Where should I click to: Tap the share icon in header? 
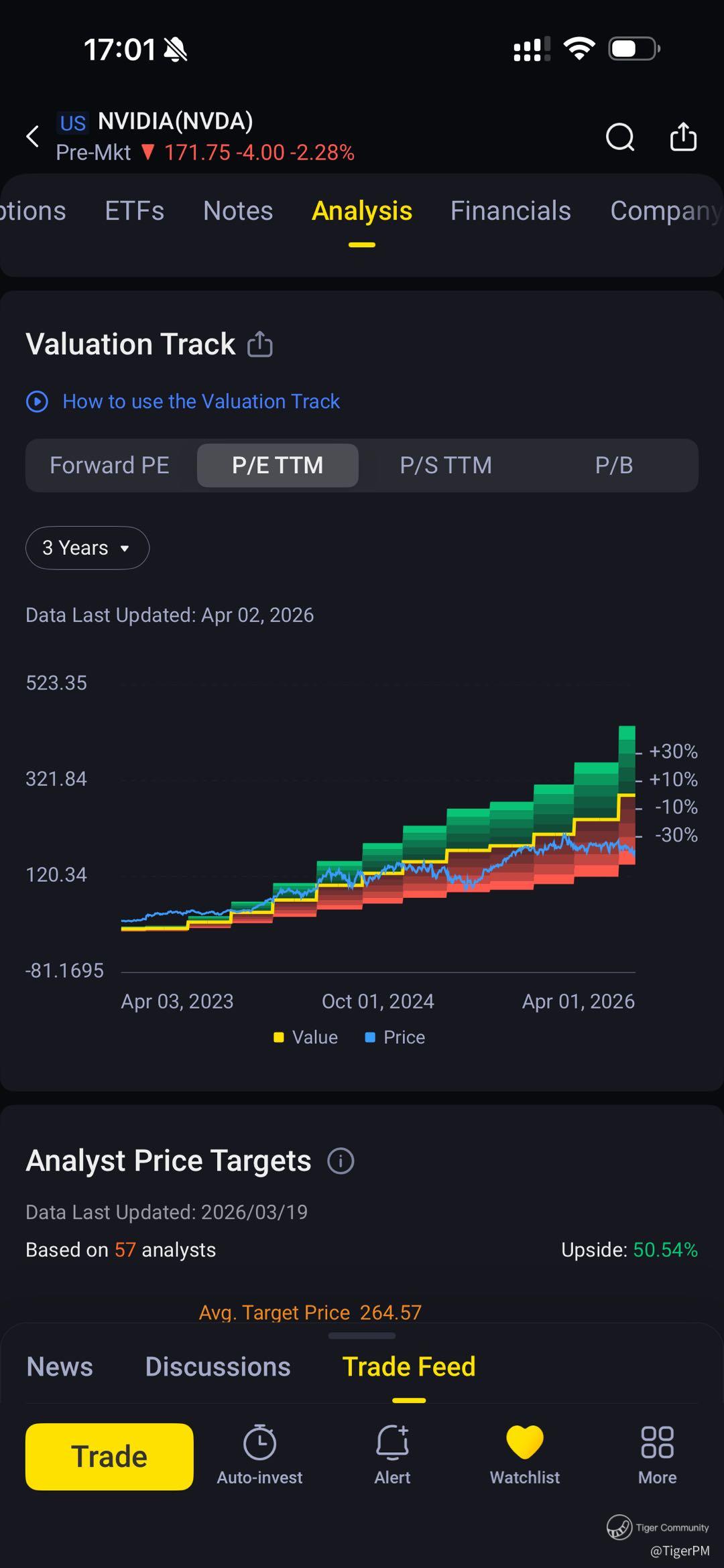pos(683,137)
